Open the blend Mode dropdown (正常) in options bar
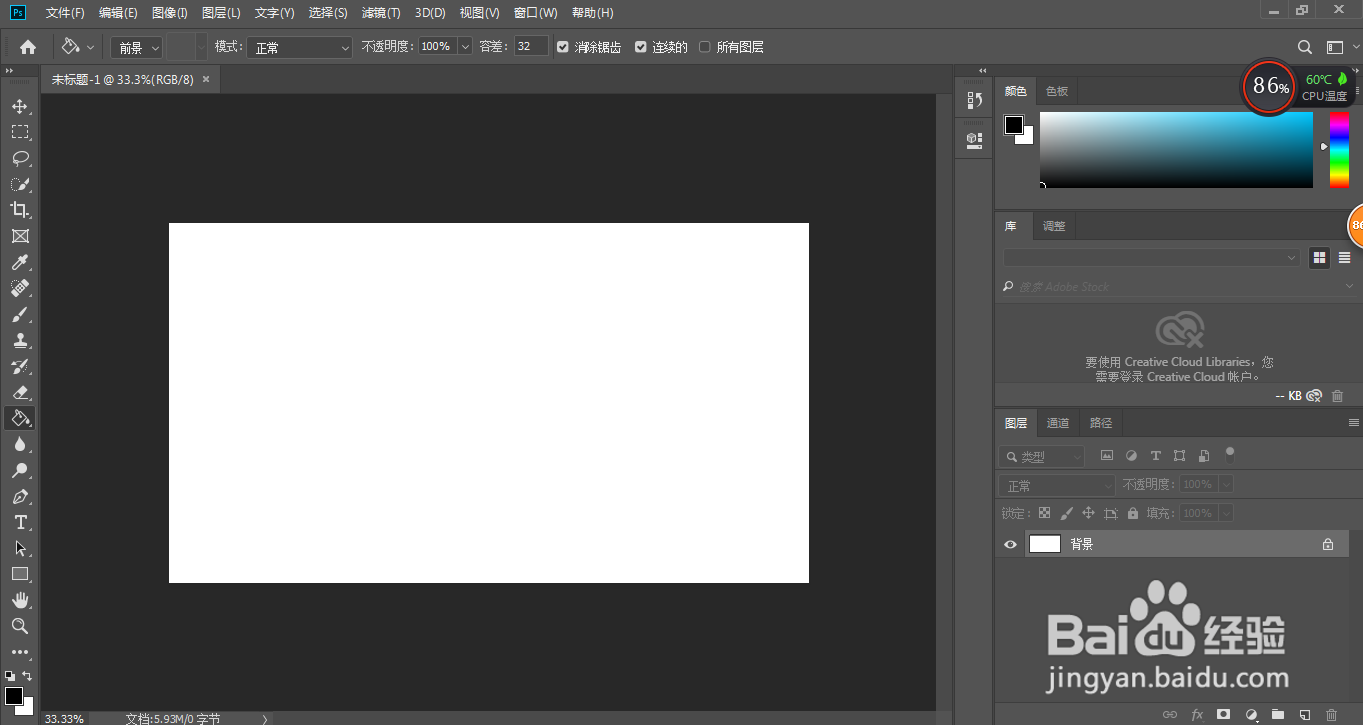 click(x=300, y=47)
